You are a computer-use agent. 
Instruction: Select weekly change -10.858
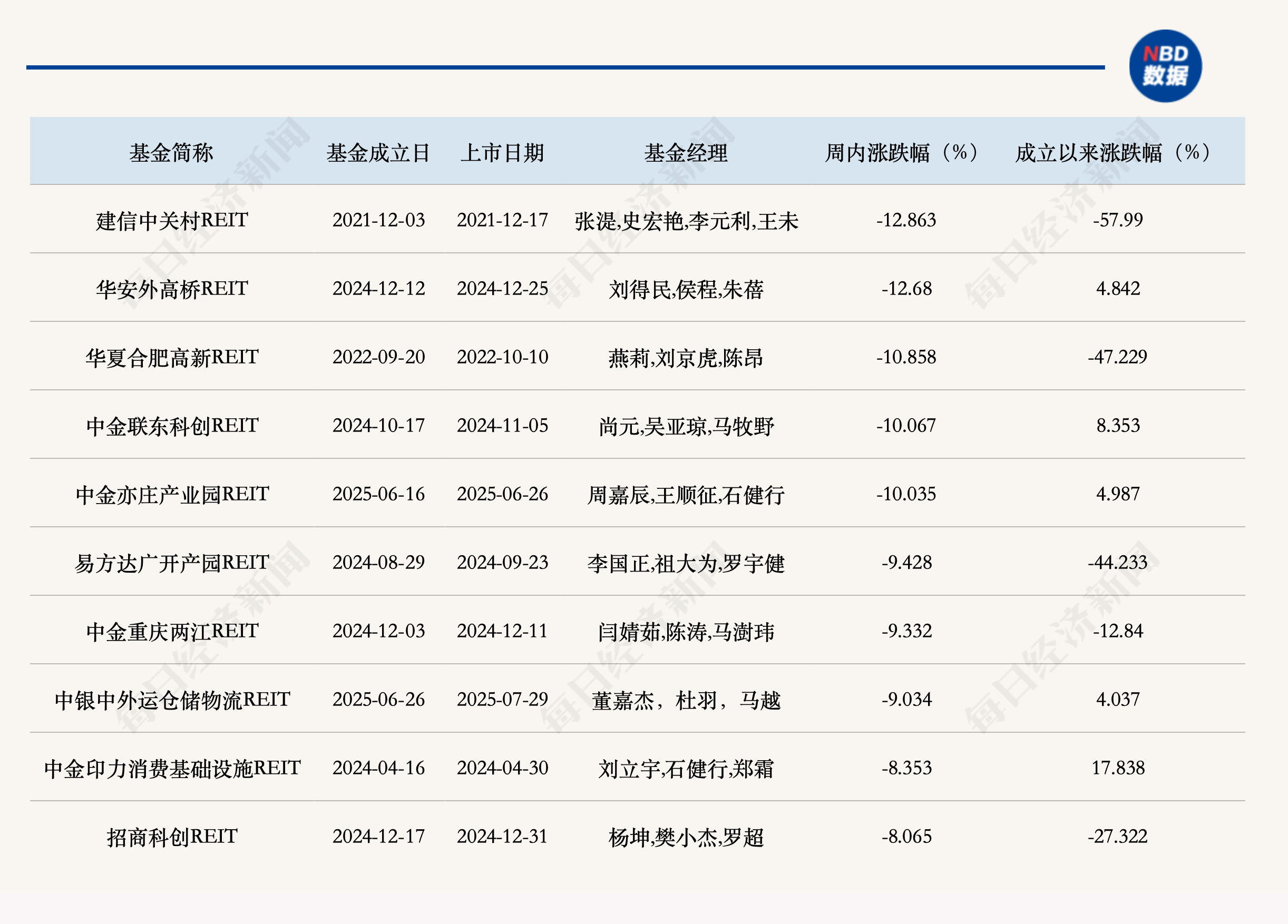906,357
